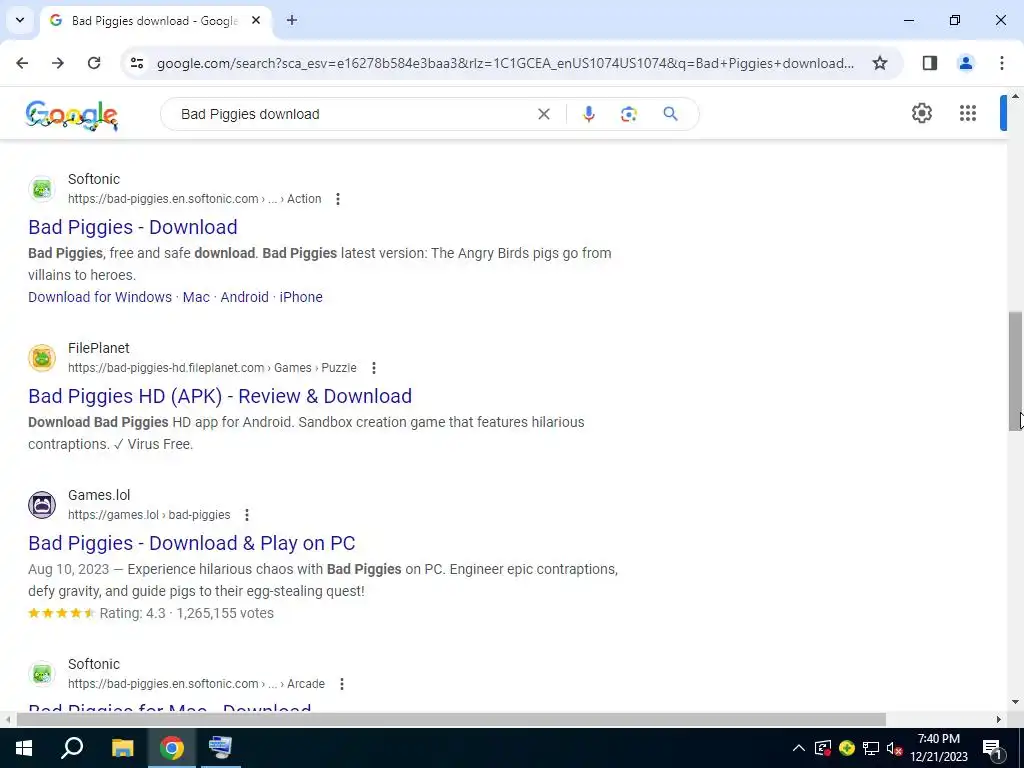Open the Mac sublink under Softonic
Viewport: 1024px width, 768px height.
click(x=196, y=297)
